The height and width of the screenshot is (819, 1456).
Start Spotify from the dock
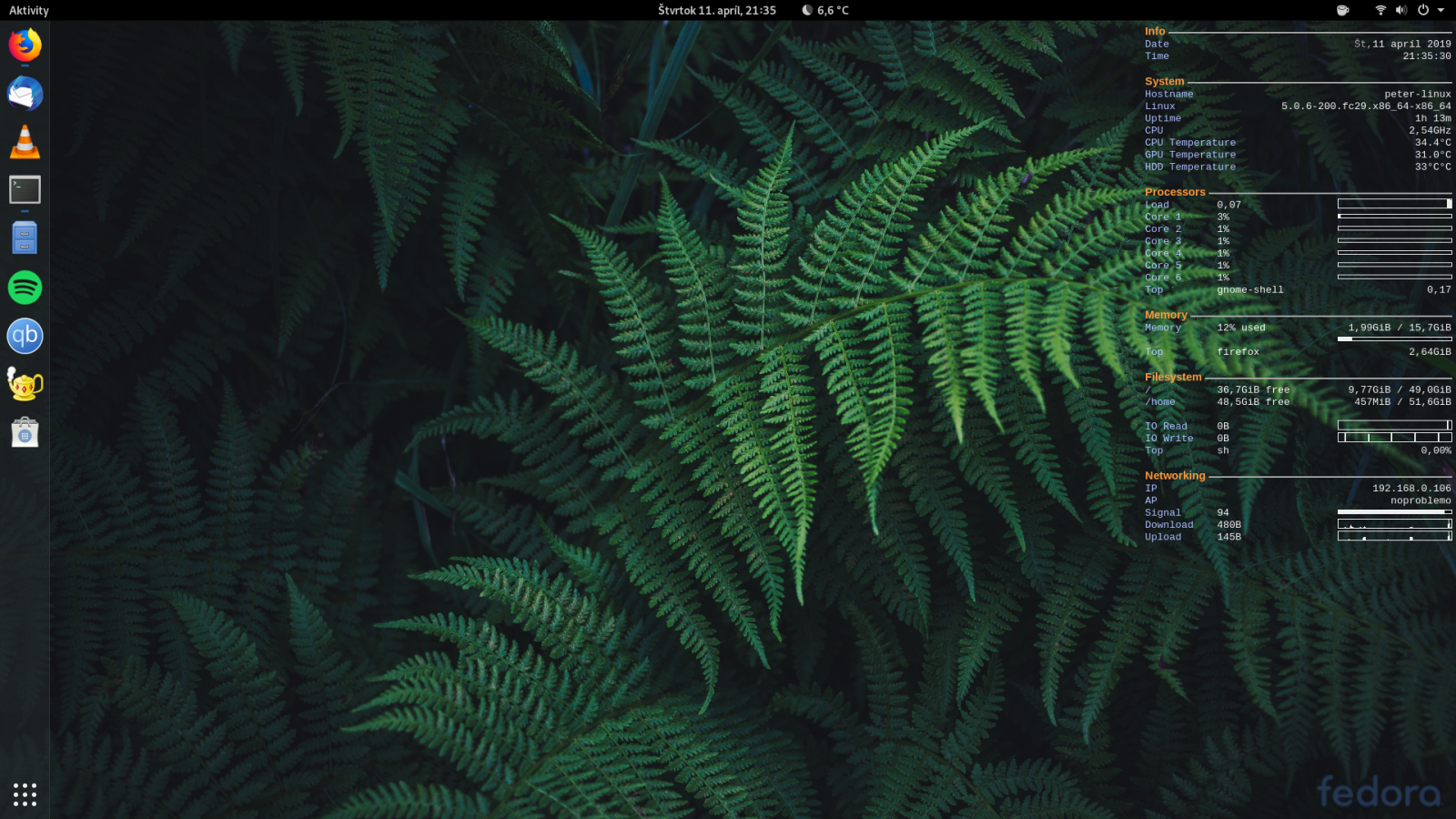pos(25,287)
